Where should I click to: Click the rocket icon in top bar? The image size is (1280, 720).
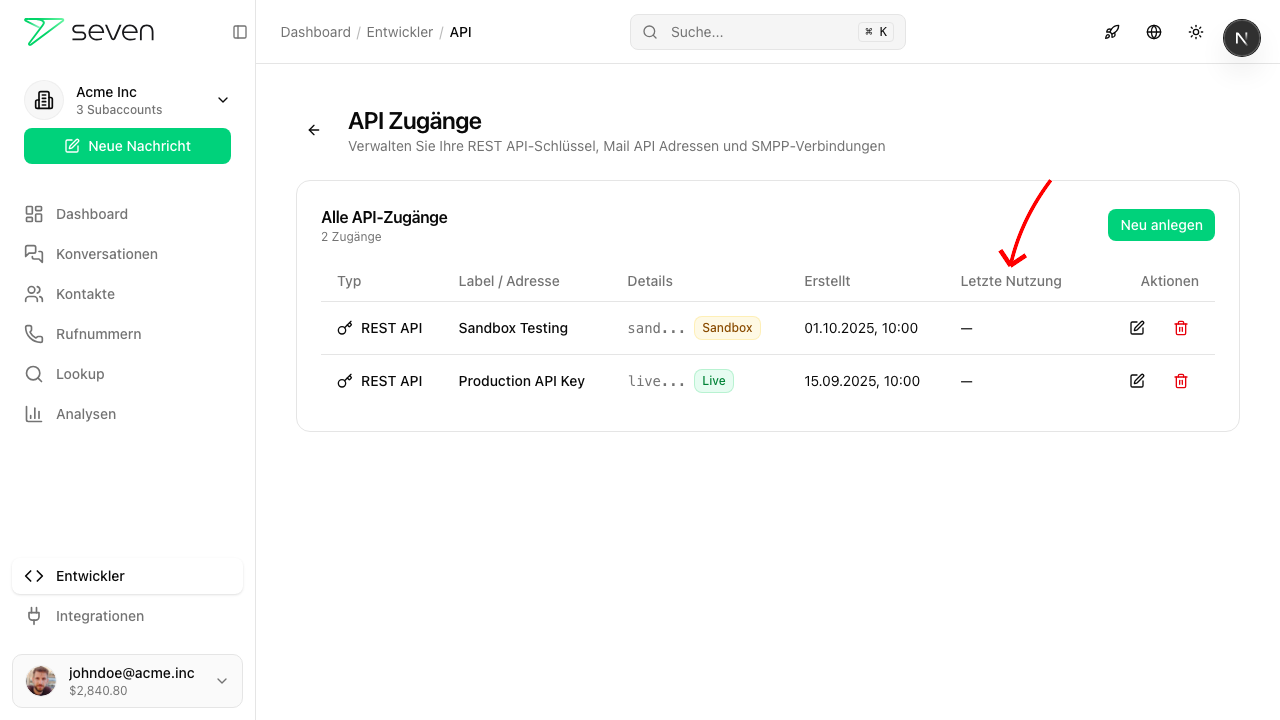click(1112, 31)
